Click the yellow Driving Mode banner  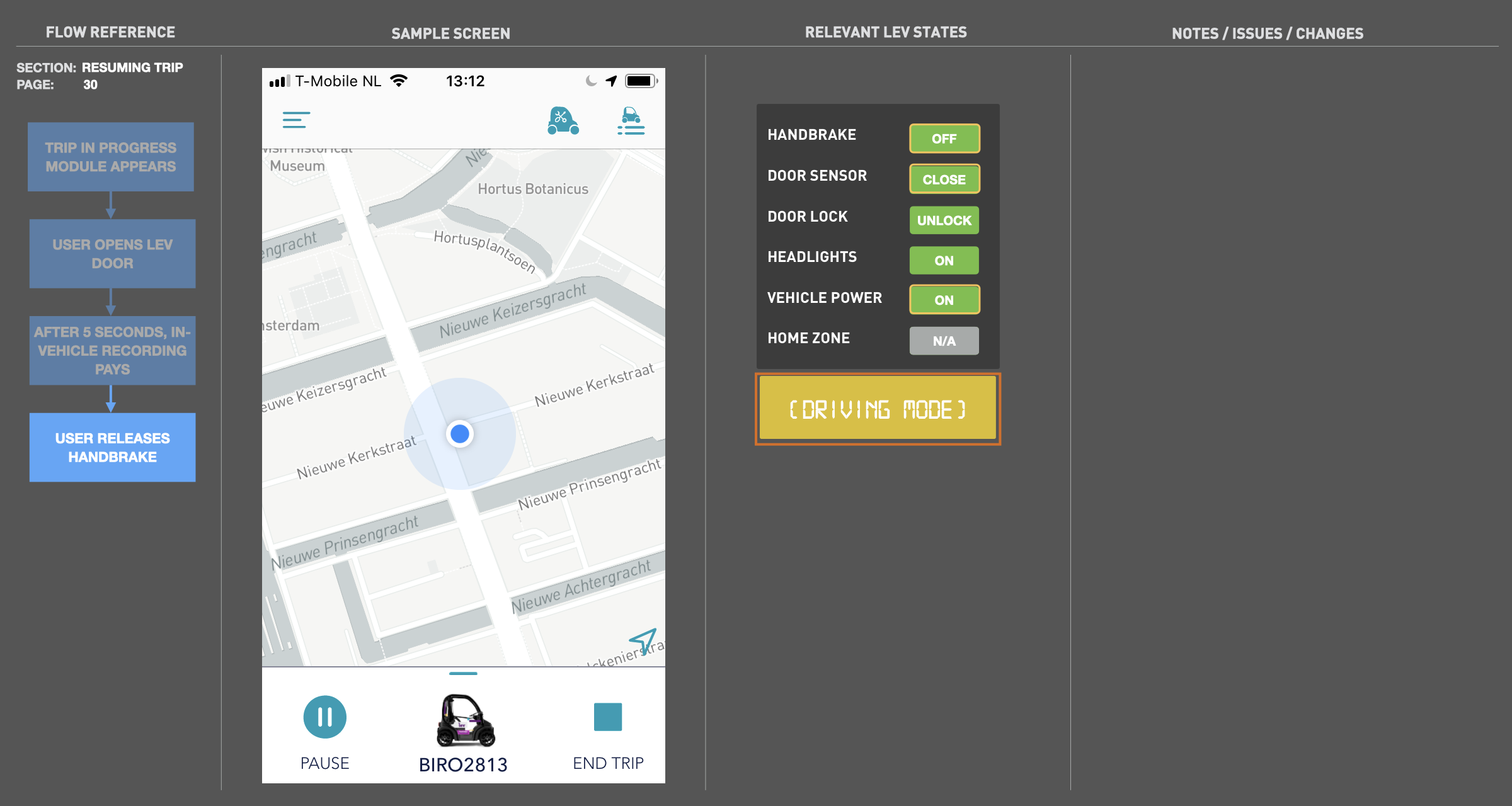point(878,409)
